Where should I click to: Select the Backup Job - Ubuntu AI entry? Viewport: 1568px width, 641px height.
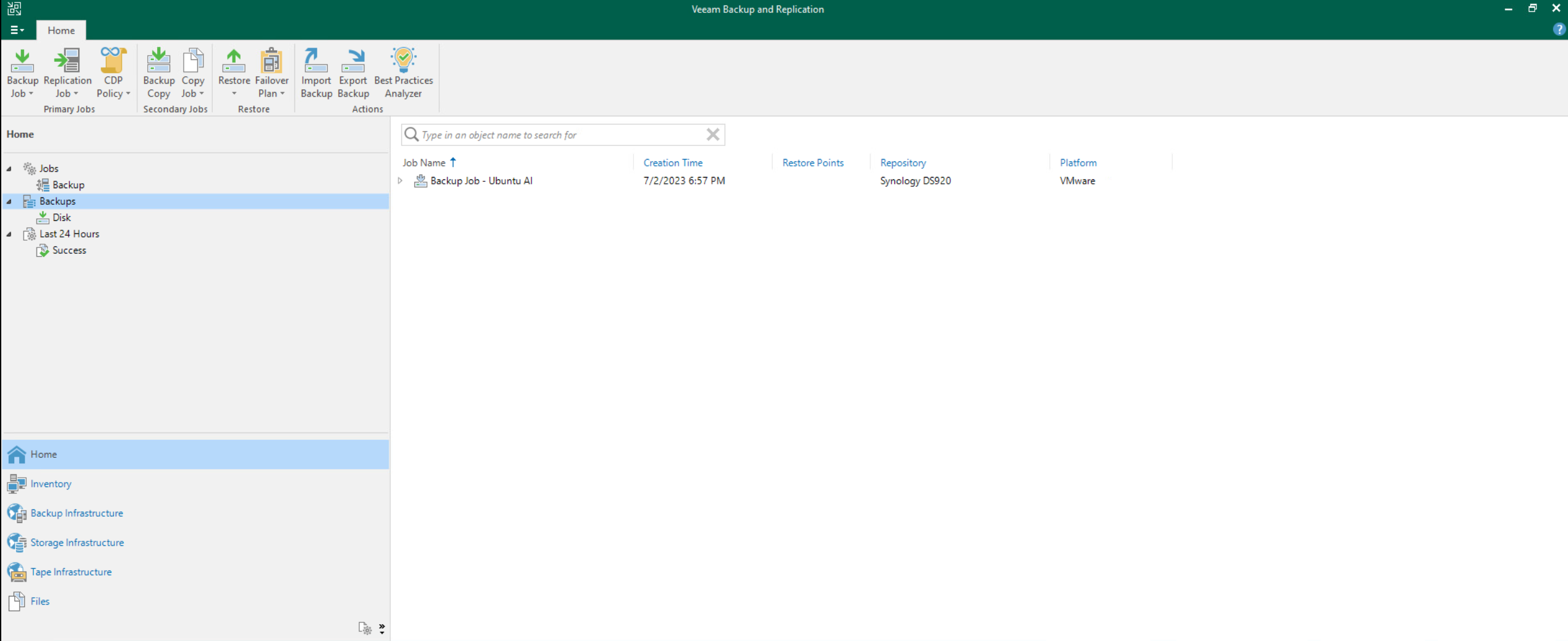point(481,181)
